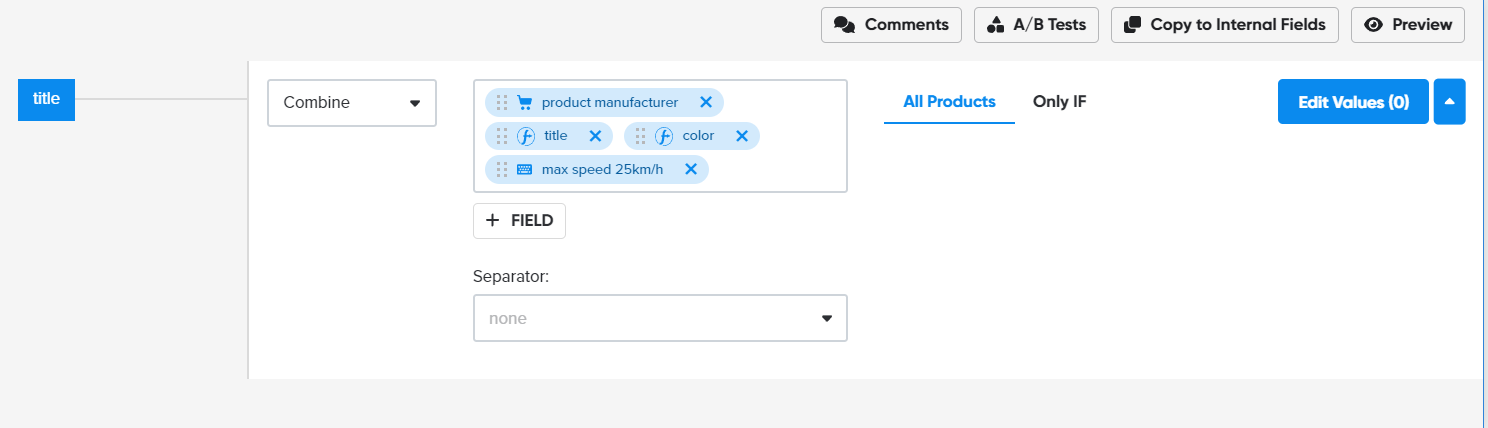Click the Edit Values (0) button
Image resolution: width=1488 pixels, height=428 pixels.
[1353, 102]
